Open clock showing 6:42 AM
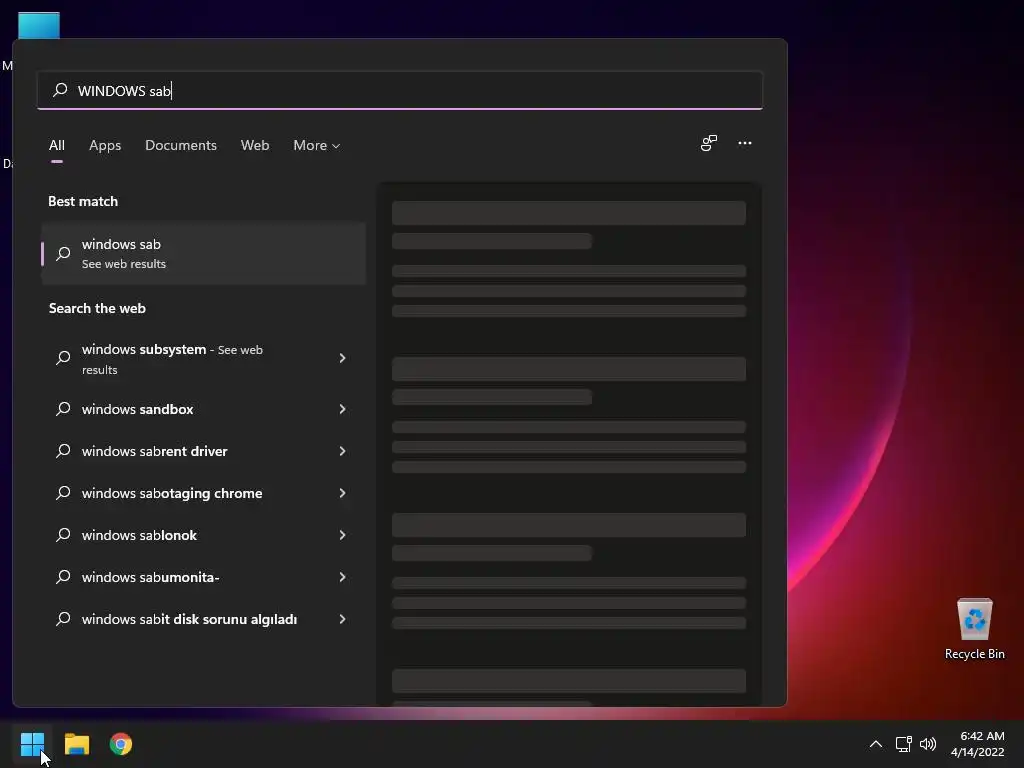Screen dimensions: 1024x768 [x=978, y=744]
